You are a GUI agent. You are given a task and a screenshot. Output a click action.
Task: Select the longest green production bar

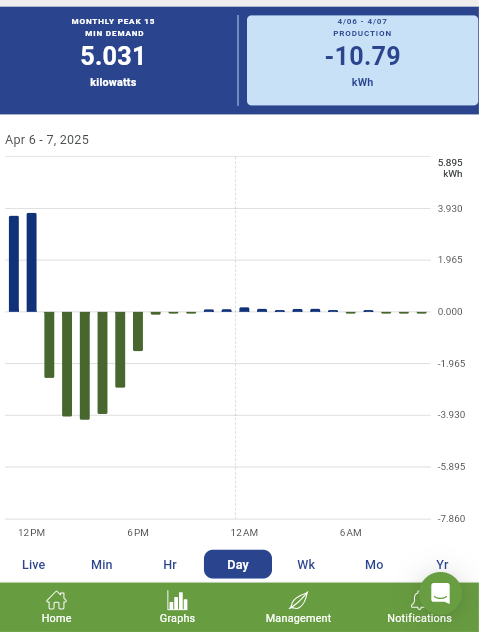[x=85, y=366]
